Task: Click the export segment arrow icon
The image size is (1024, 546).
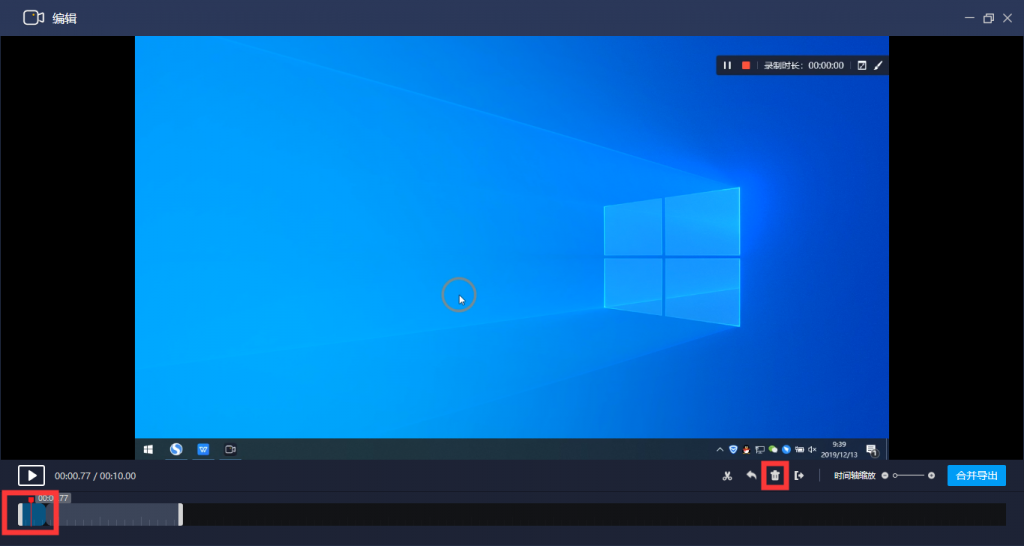Action: (799, 475)
